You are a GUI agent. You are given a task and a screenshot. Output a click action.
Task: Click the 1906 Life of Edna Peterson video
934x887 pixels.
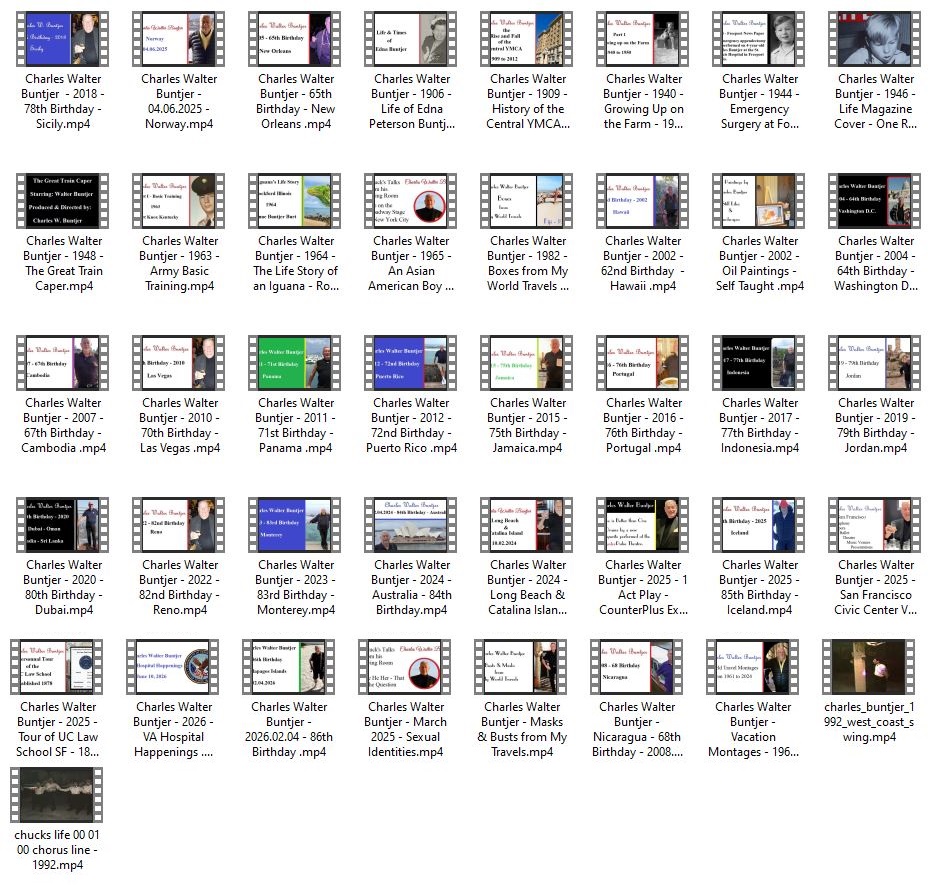tap(411, 39)
